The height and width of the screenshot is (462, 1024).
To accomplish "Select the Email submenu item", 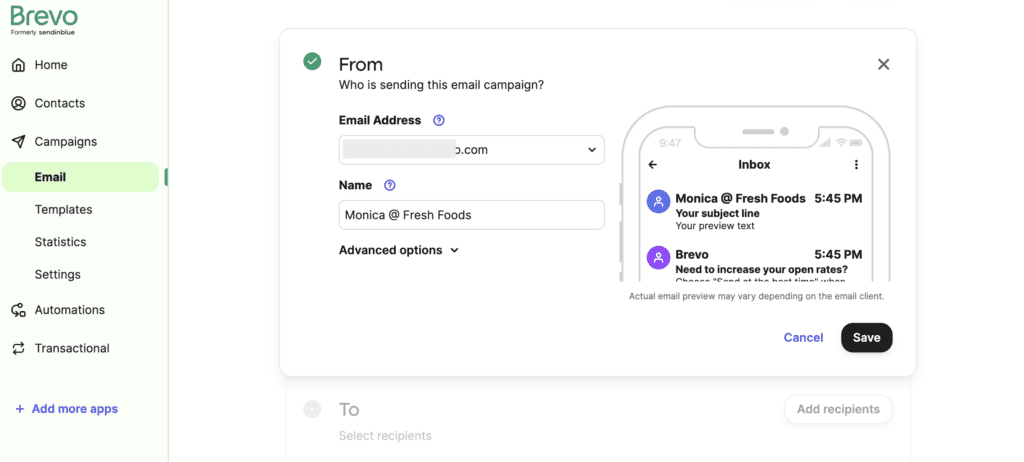I will coord(80,177).
